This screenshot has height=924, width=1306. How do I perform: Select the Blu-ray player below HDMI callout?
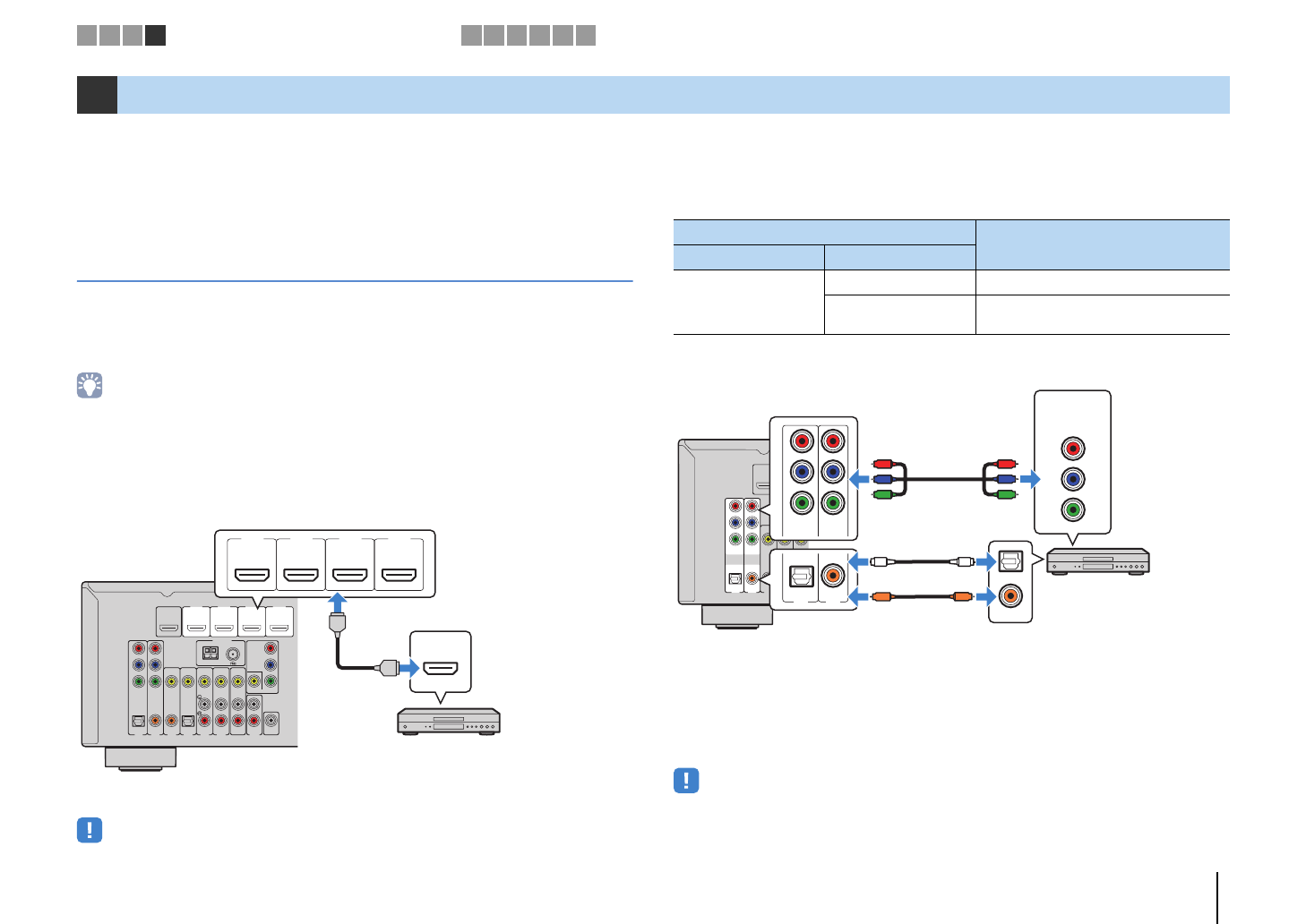click(449, 721)
